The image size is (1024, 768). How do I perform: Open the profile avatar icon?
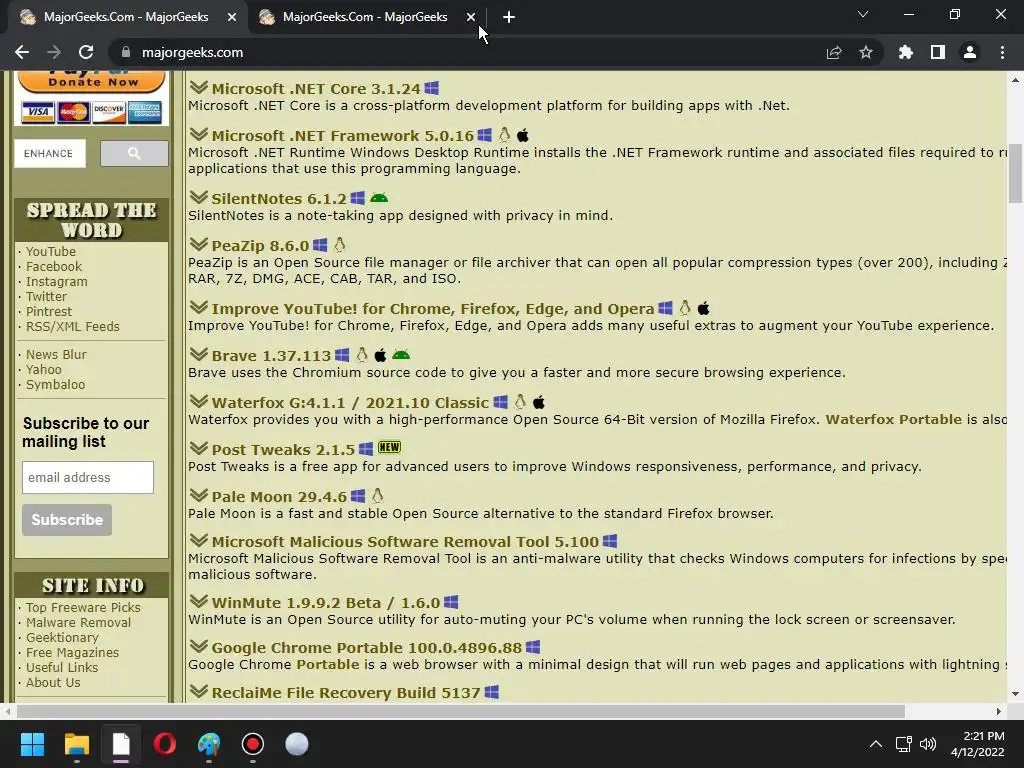pos(970,52)
